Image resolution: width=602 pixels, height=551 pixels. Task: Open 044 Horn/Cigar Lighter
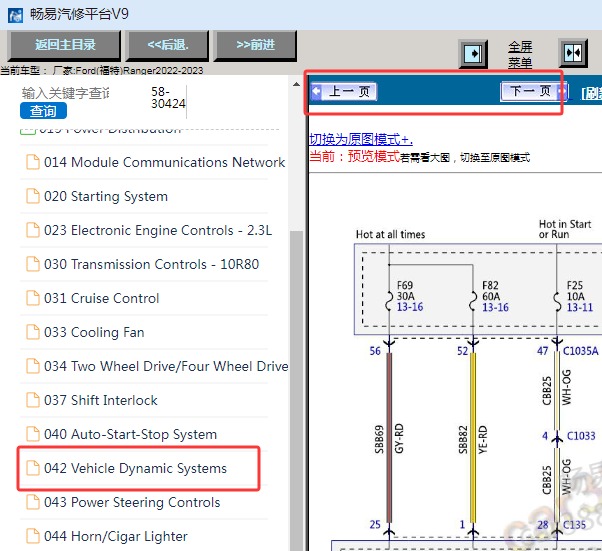[x=116, y=536]
